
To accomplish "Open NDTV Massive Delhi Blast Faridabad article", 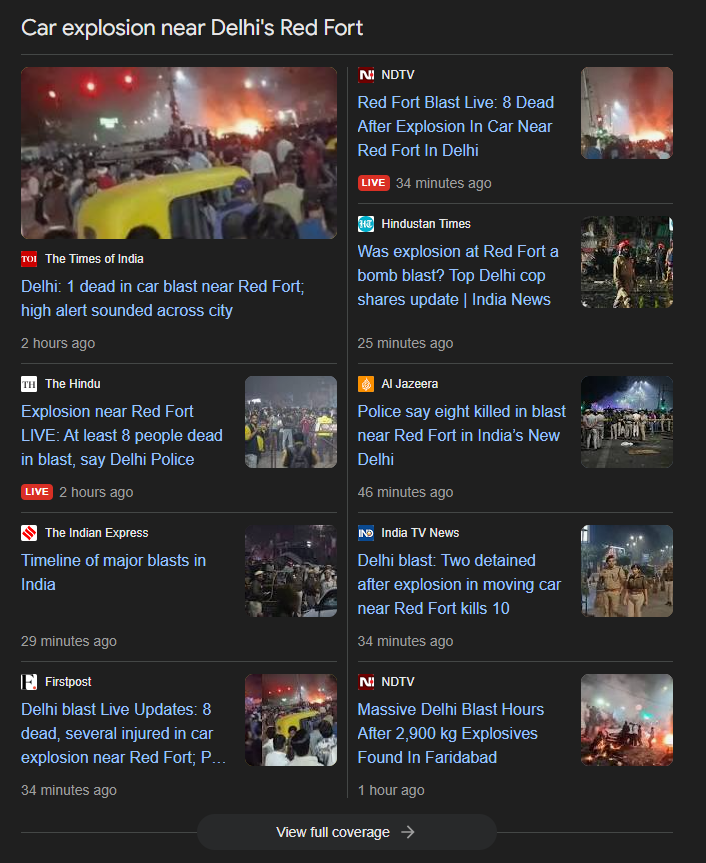I will [x=450, y=733].
